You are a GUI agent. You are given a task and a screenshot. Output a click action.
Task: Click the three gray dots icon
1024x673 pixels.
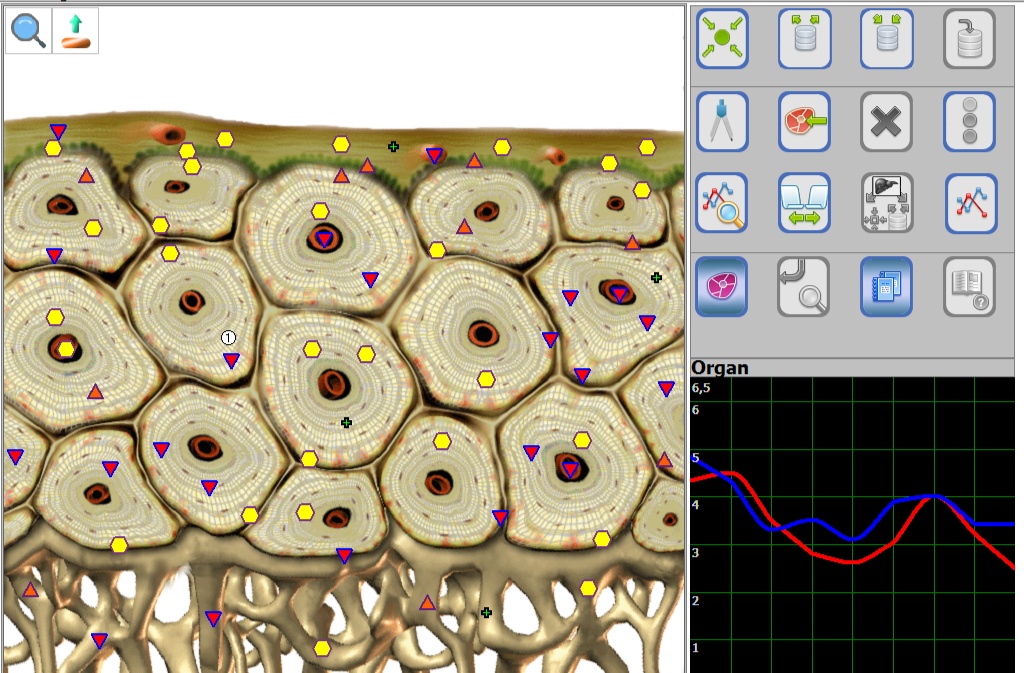[969, 121]
